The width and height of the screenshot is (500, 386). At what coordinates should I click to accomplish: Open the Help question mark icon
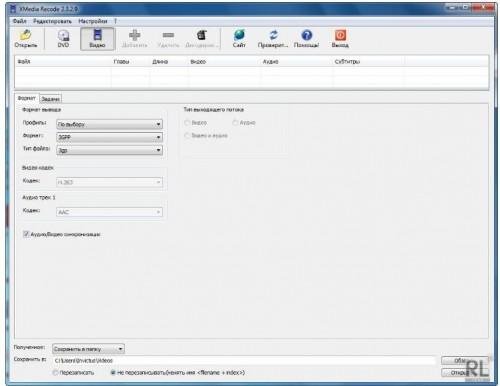[x=306, y=39]
